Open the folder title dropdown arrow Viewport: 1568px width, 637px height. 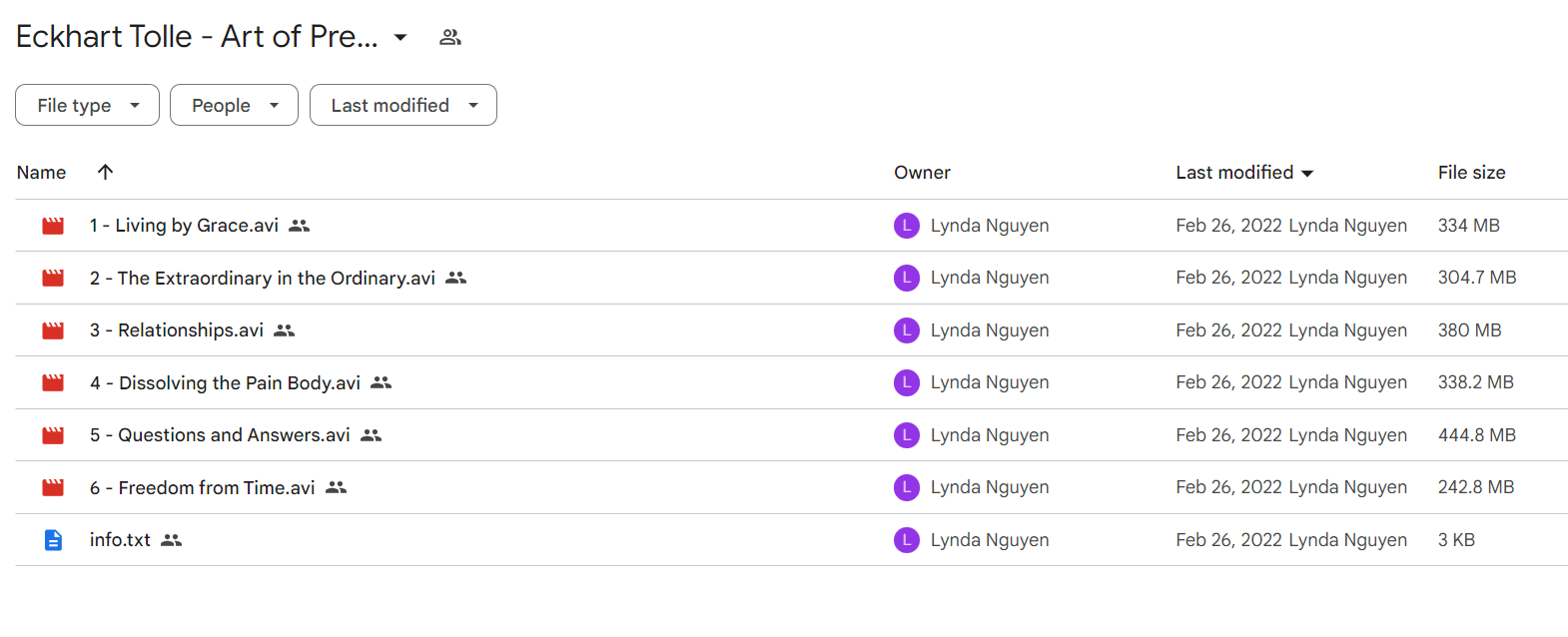(400, 37)
